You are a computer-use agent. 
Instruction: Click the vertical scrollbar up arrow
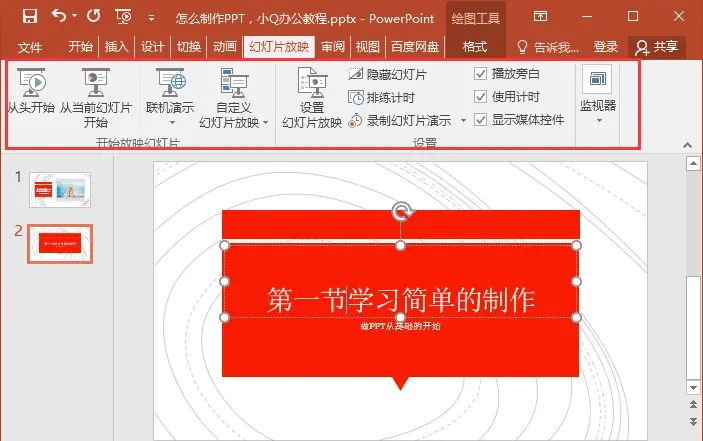693,163
